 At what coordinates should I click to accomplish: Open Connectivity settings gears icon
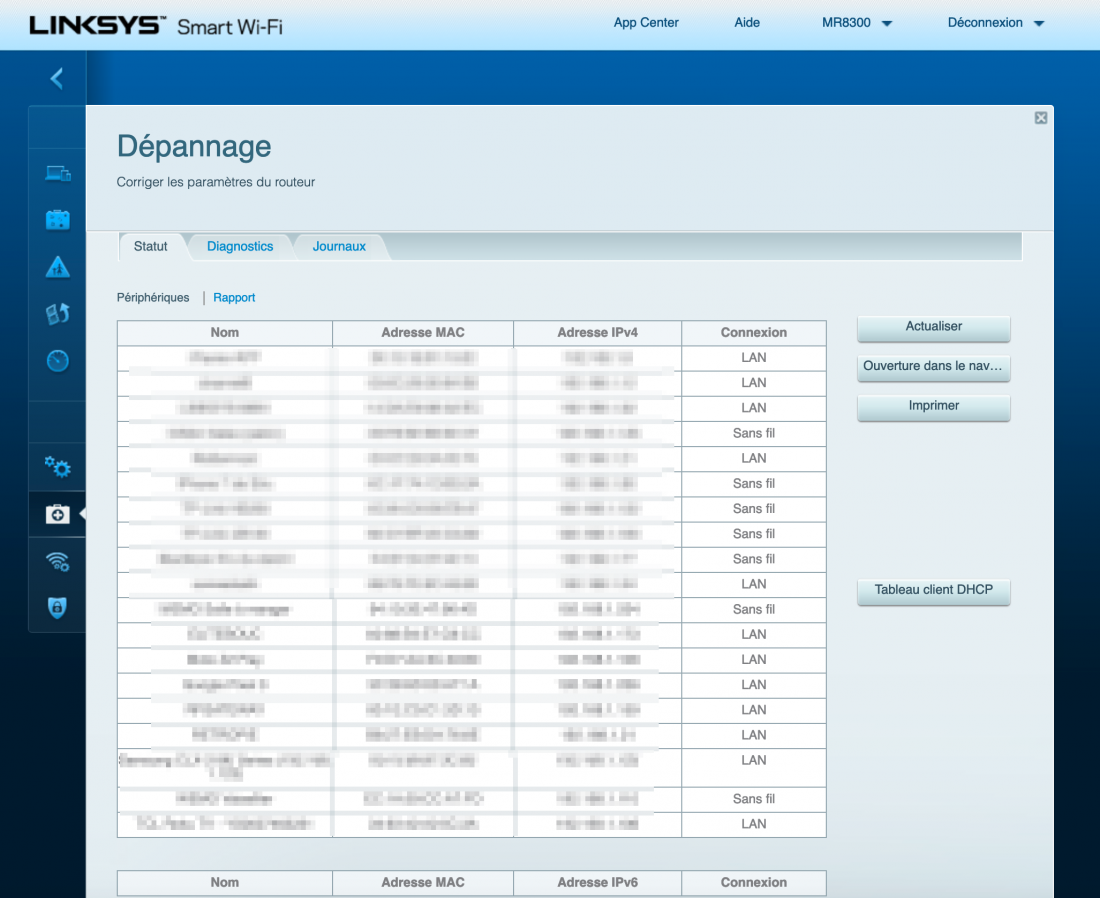pyautogui.click(x=58, y=467)
